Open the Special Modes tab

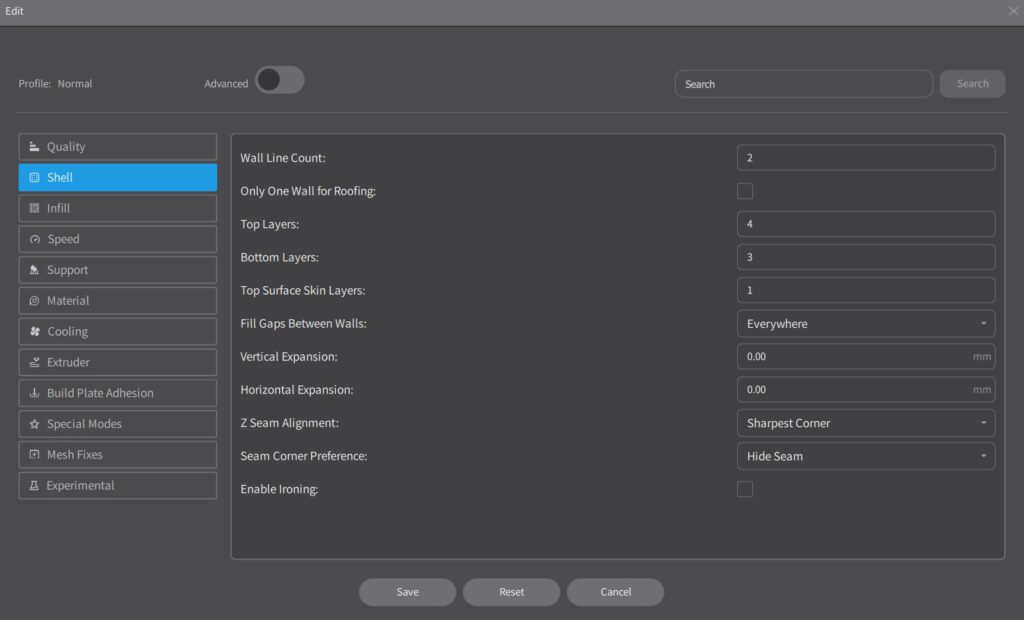pos(117,424)
